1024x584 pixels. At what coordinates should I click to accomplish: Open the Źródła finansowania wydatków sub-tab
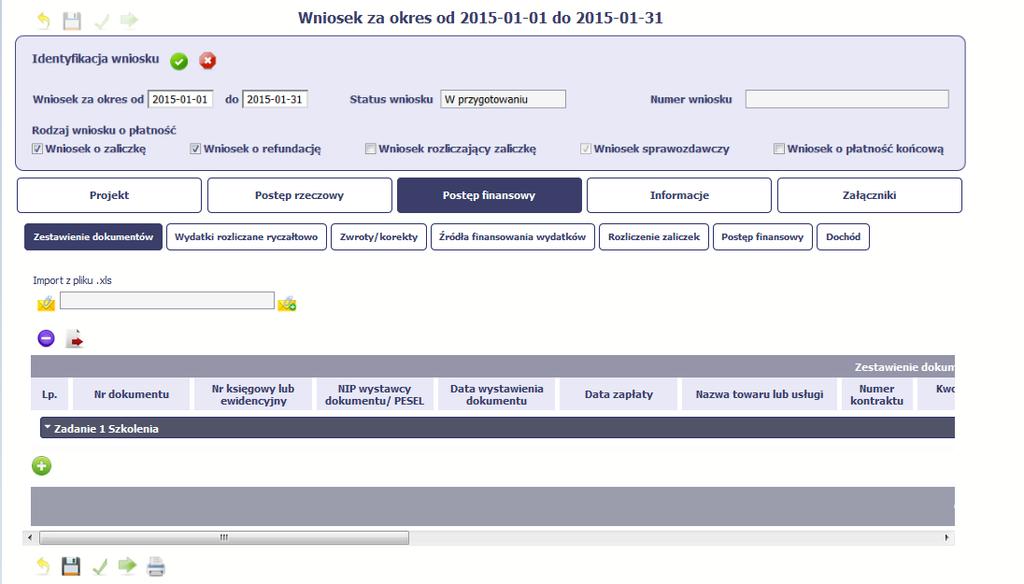(513, 237)
